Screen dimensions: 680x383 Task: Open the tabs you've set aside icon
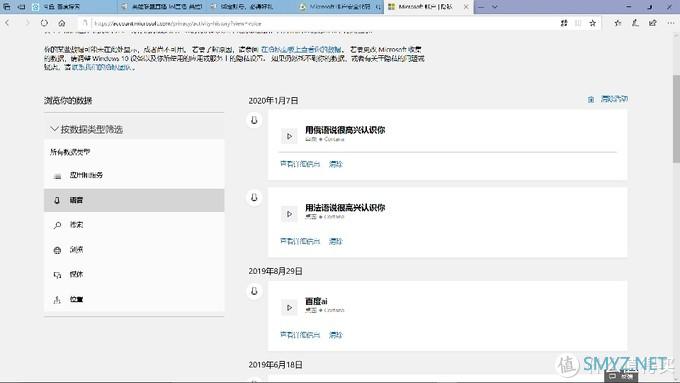7,7
